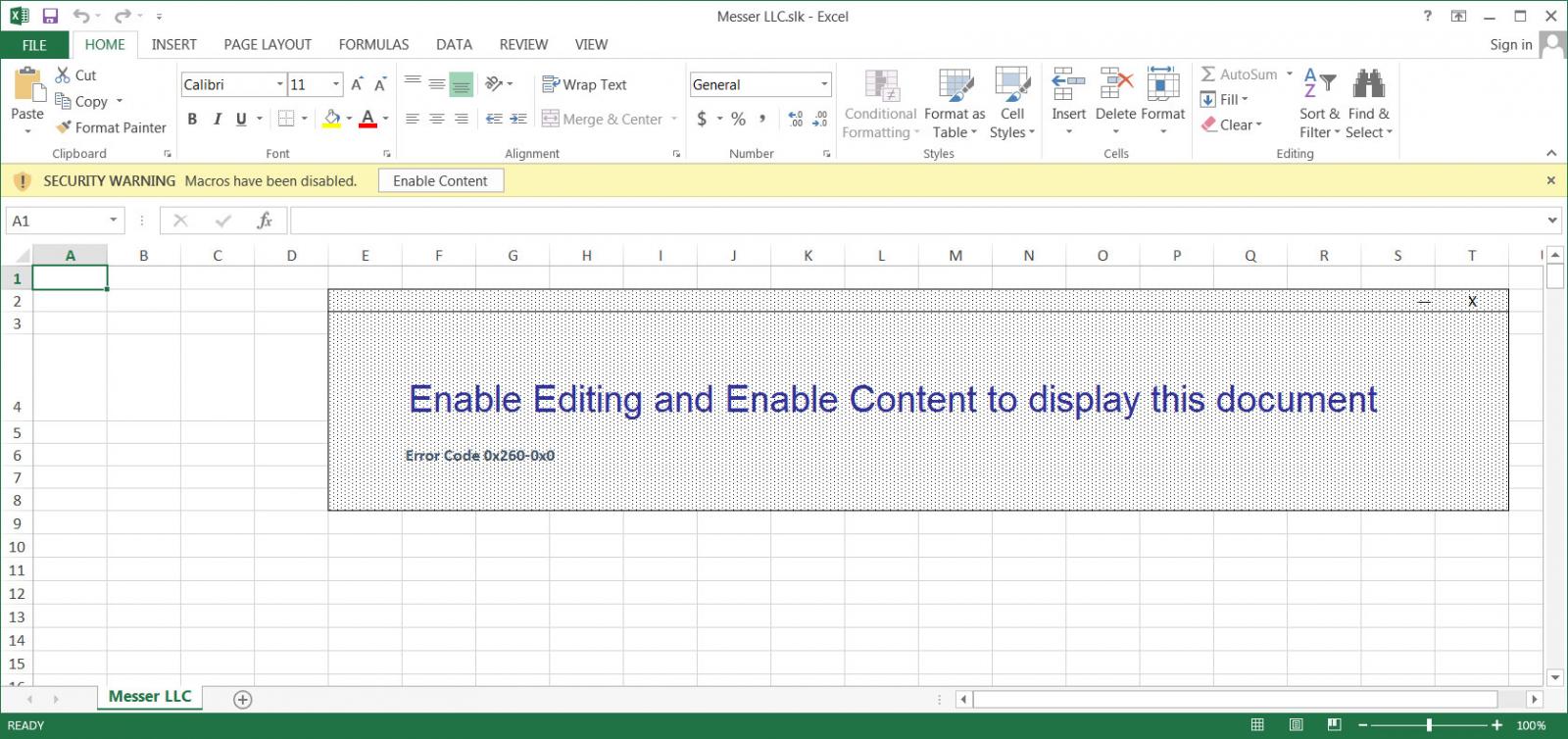
Task: Switch to the INSERT tab
Action: (173, 45)
